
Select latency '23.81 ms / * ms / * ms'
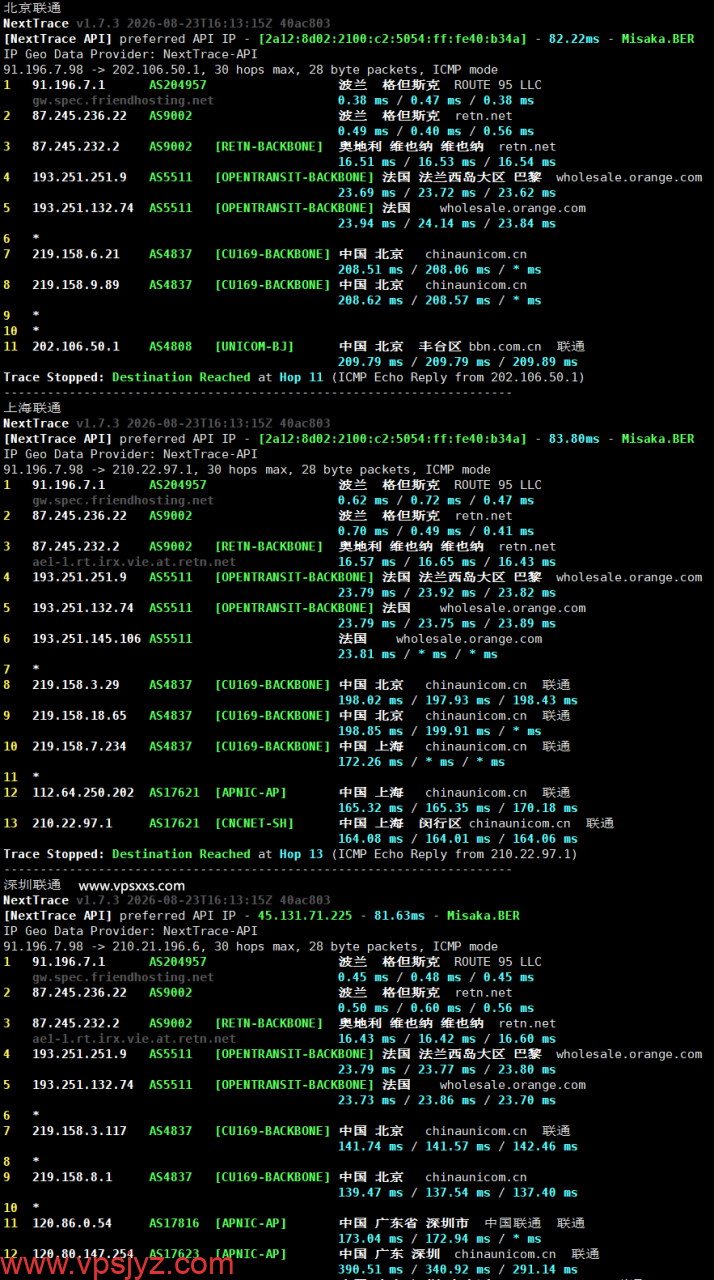click(418, 655)
